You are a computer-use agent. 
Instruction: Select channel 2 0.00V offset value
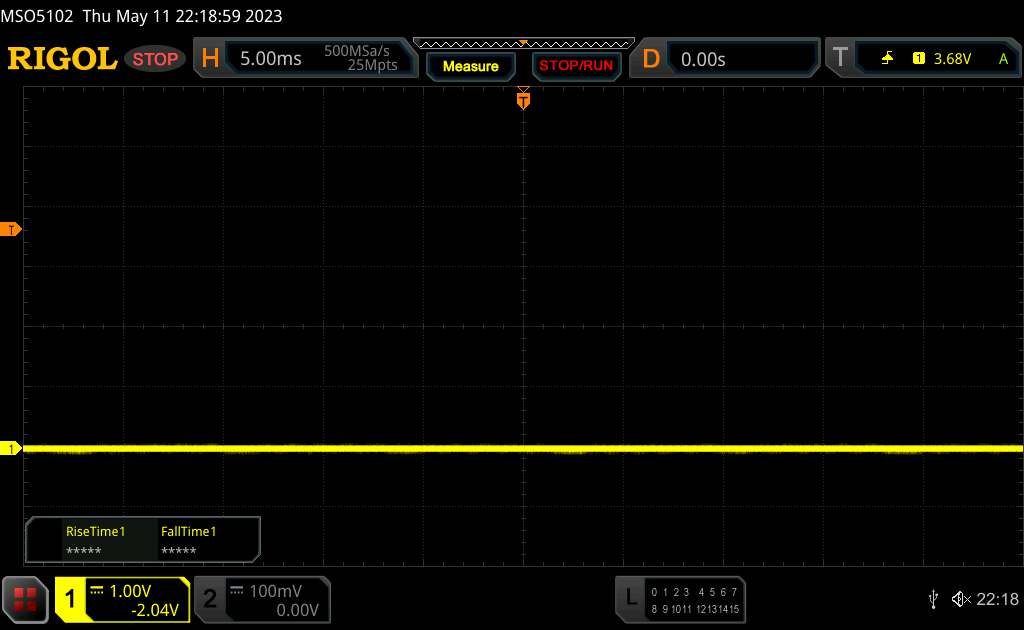pos(297,610)
